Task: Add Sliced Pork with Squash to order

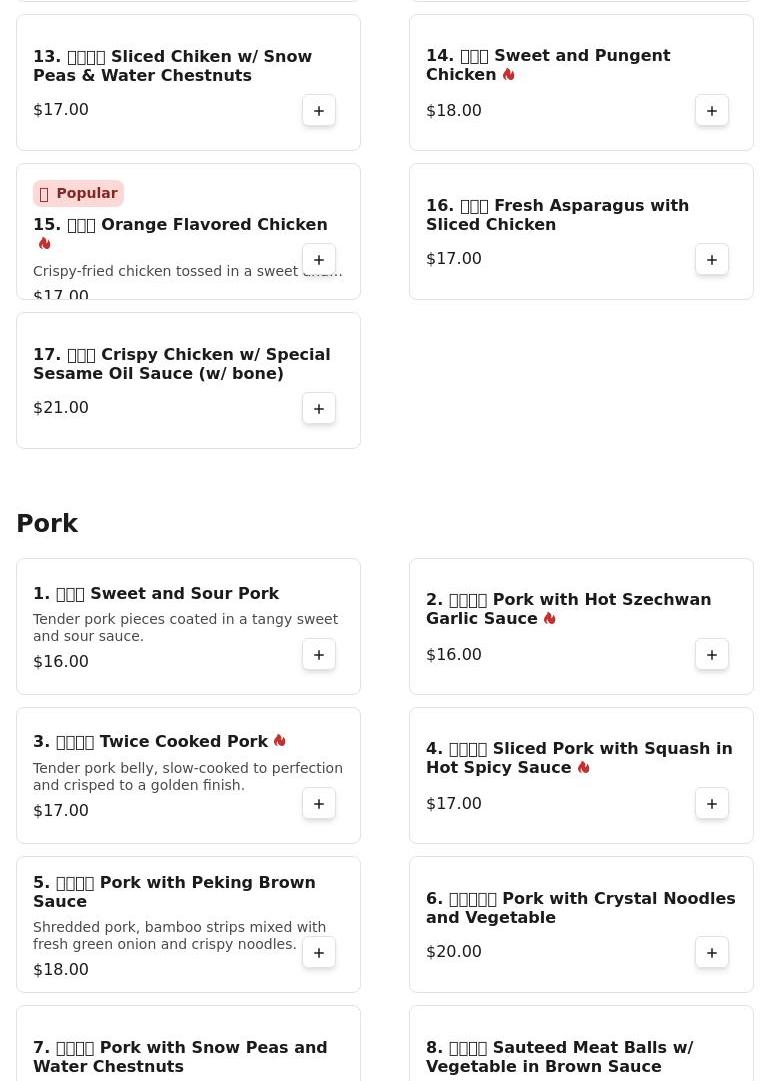Action: tap(712, 804)
